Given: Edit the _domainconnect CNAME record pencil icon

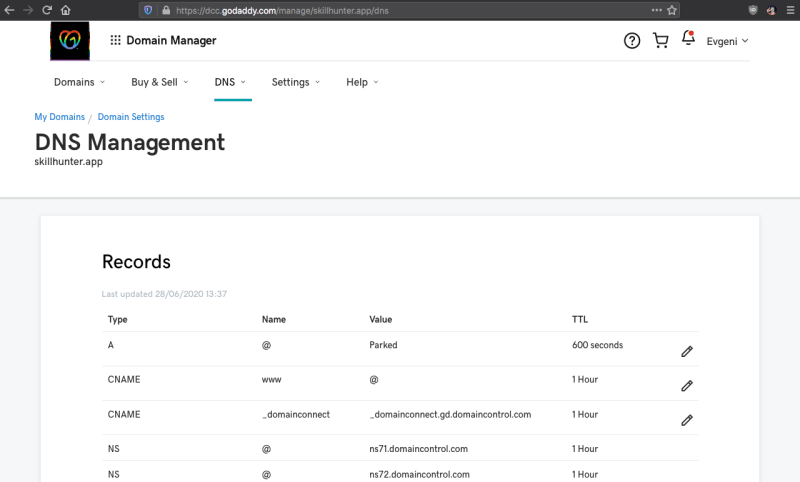Looking at the screenshot, I should [687, 420].
